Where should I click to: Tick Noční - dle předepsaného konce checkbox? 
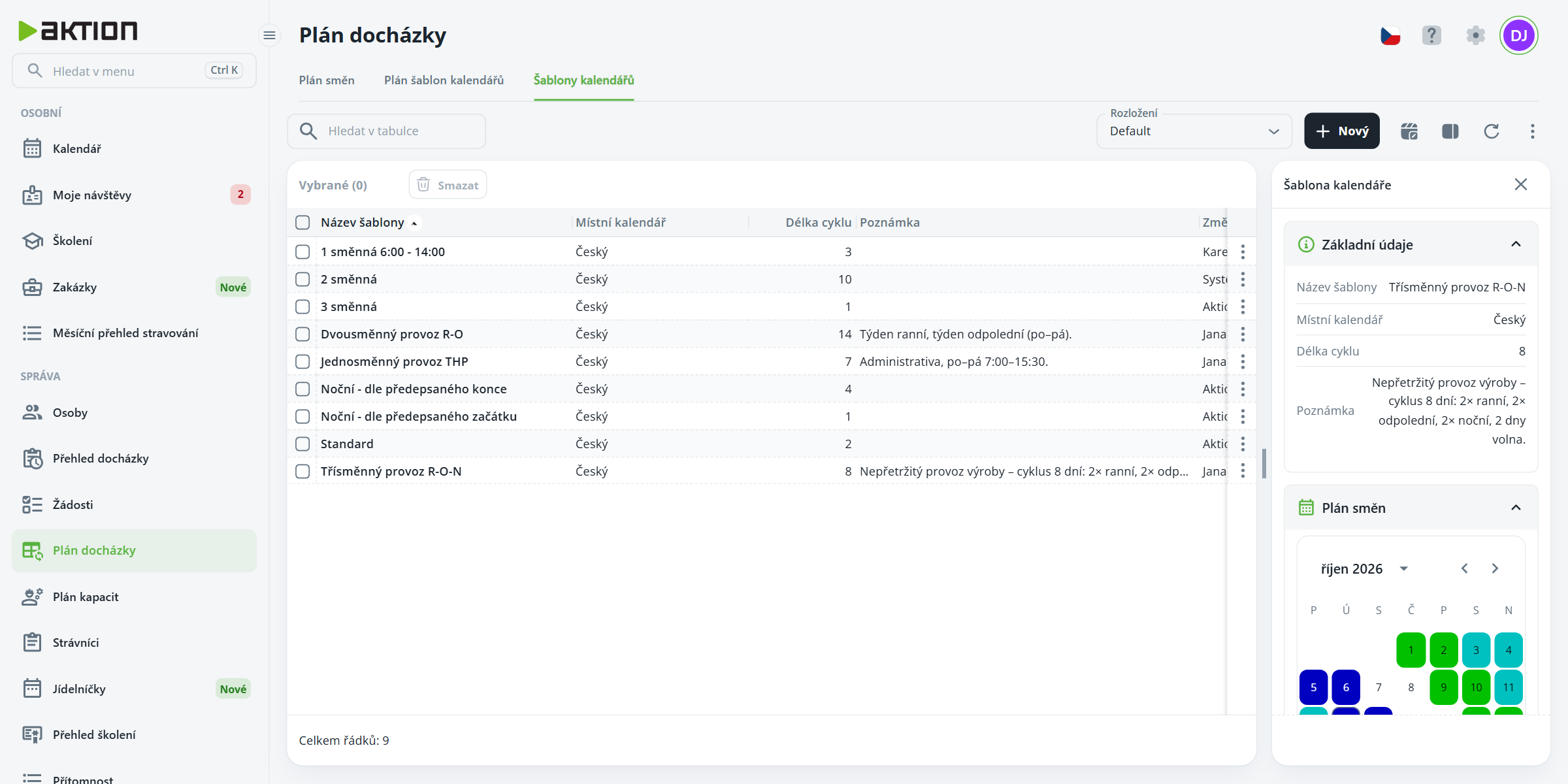pyautogui.click(x=302, y=389)
